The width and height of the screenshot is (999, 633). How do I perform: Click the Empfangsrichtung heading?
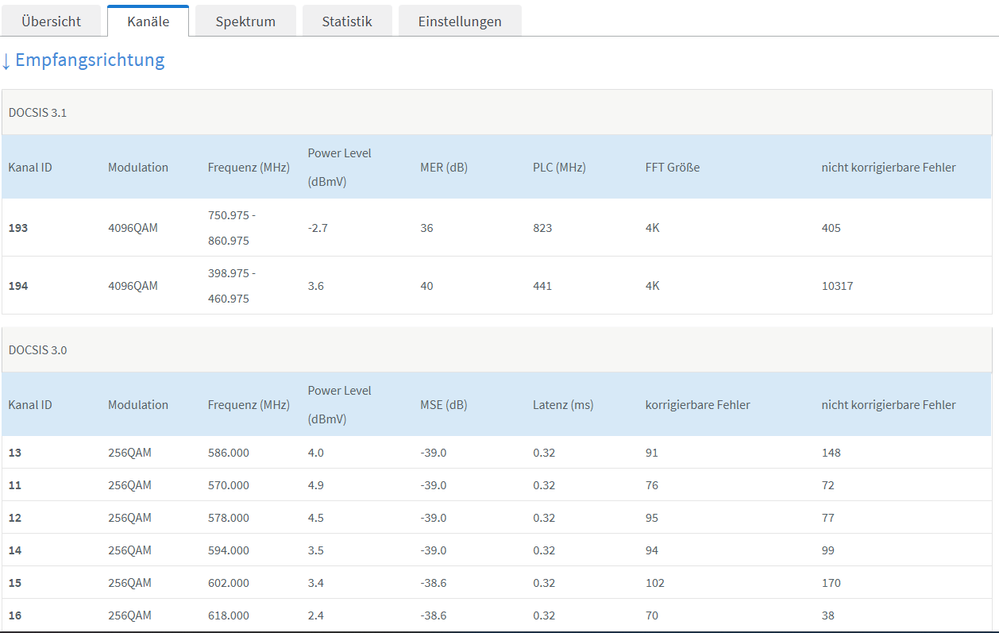(x=83, y=60)
